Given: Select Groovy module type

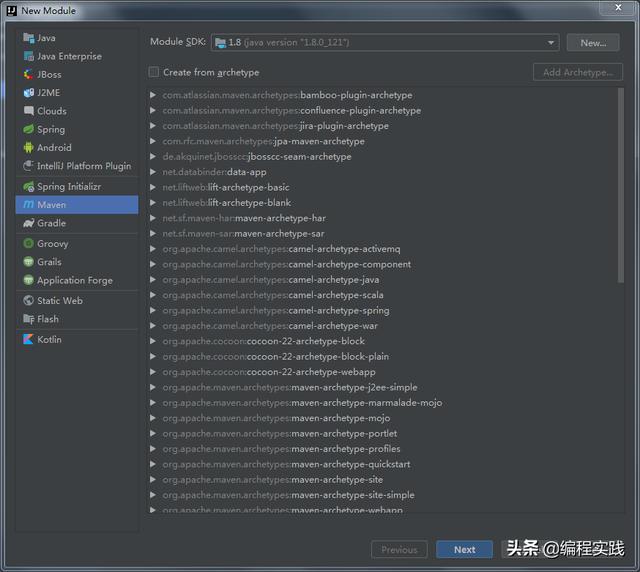Looking at the screenshot, I should (x=77, y=243).
